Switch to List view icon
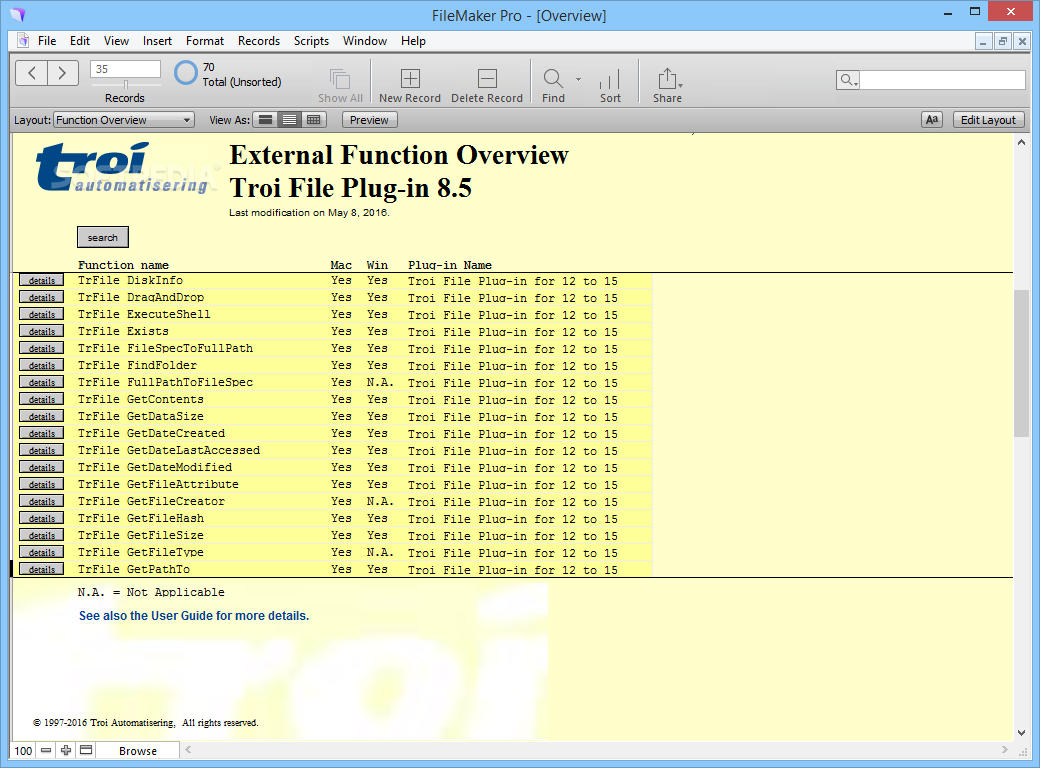 click(289, 120)
